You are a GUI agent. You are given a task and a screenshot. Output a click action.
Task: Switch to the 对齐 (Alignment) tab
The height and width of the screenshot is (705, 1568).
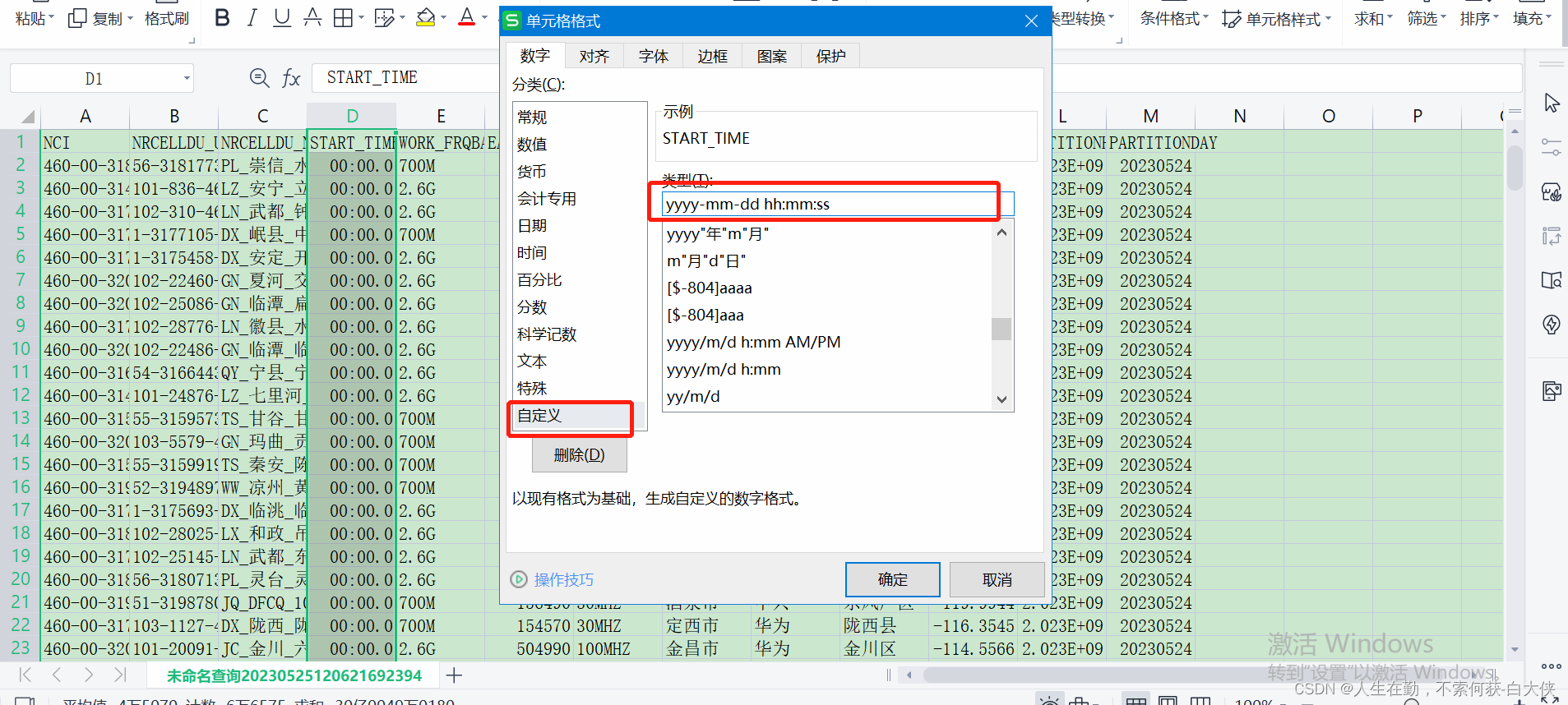click(x=594, y=56)
